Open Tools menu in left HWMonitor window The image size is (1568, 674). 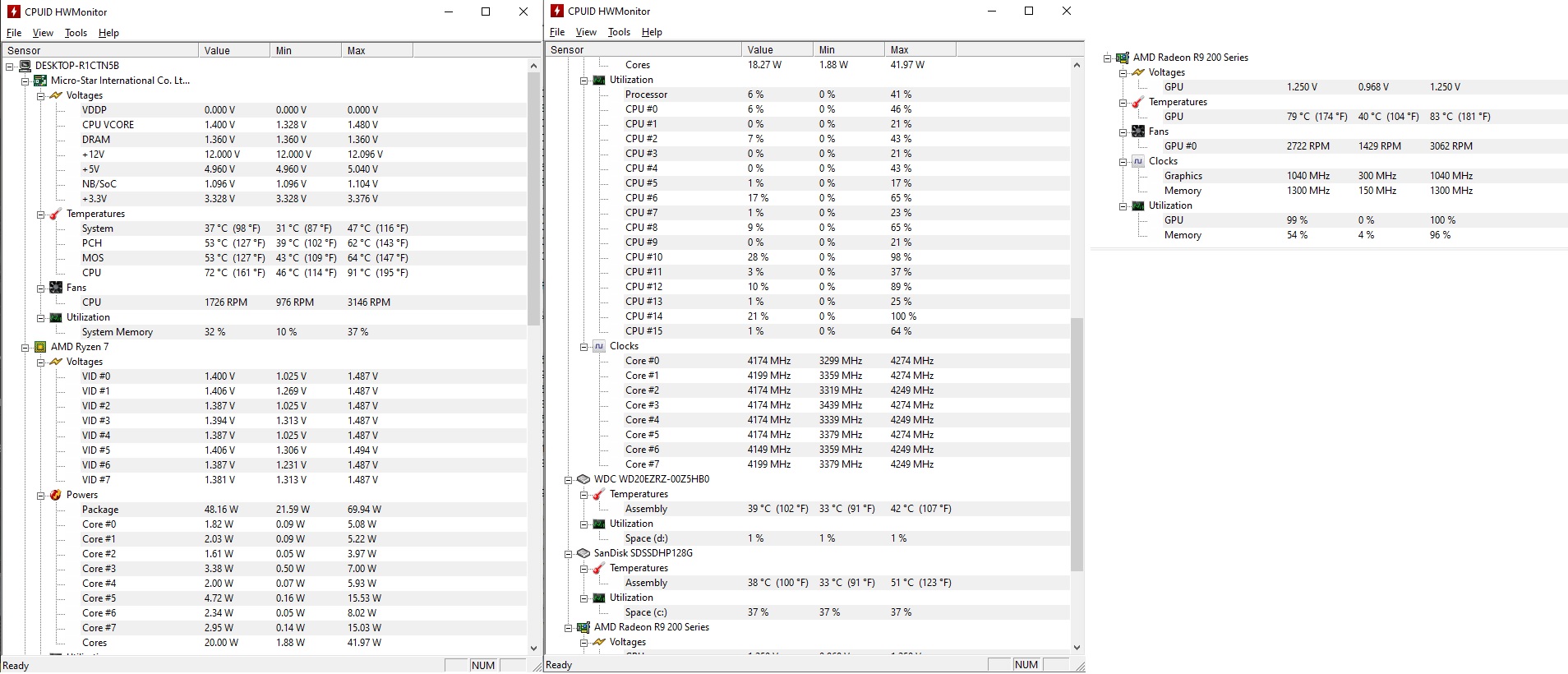coord(76,33)
